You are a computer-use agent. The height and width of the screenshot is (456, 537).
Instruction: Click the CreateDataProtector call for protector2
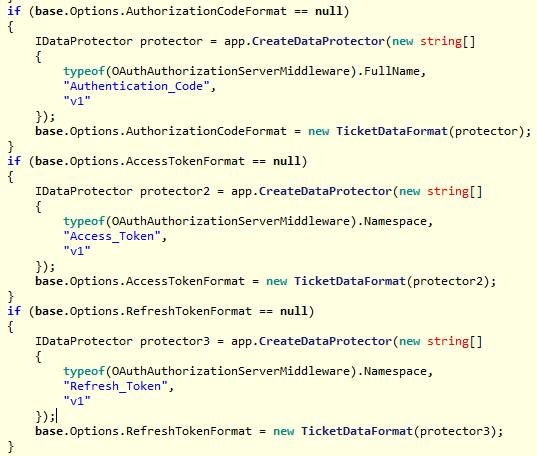coord(325,191)
